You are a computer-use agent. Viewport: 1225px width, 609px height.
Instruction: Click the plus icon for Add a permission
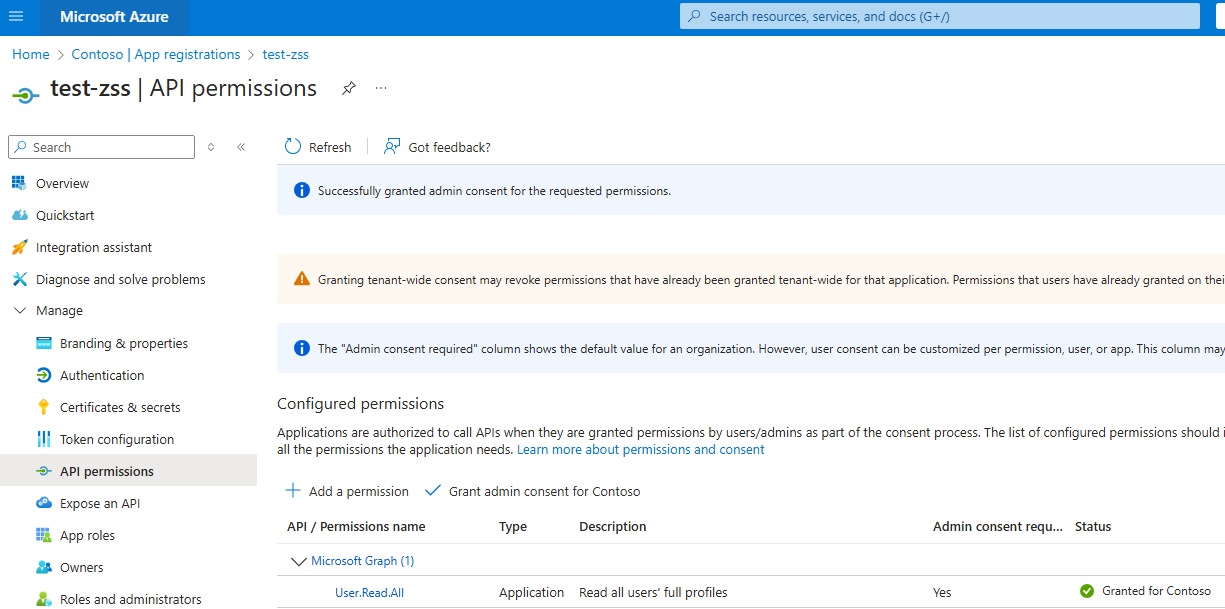click(x=293, y=490)
